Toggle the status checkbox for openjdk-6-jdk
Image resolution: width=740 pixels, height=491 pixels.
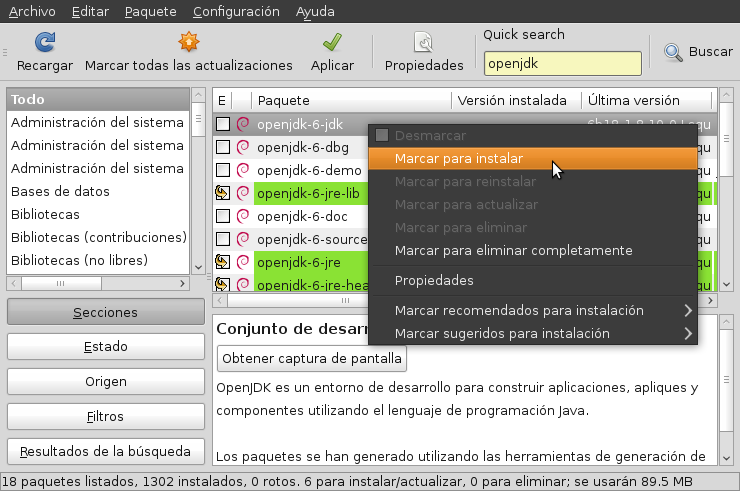(x=223, y=124)
